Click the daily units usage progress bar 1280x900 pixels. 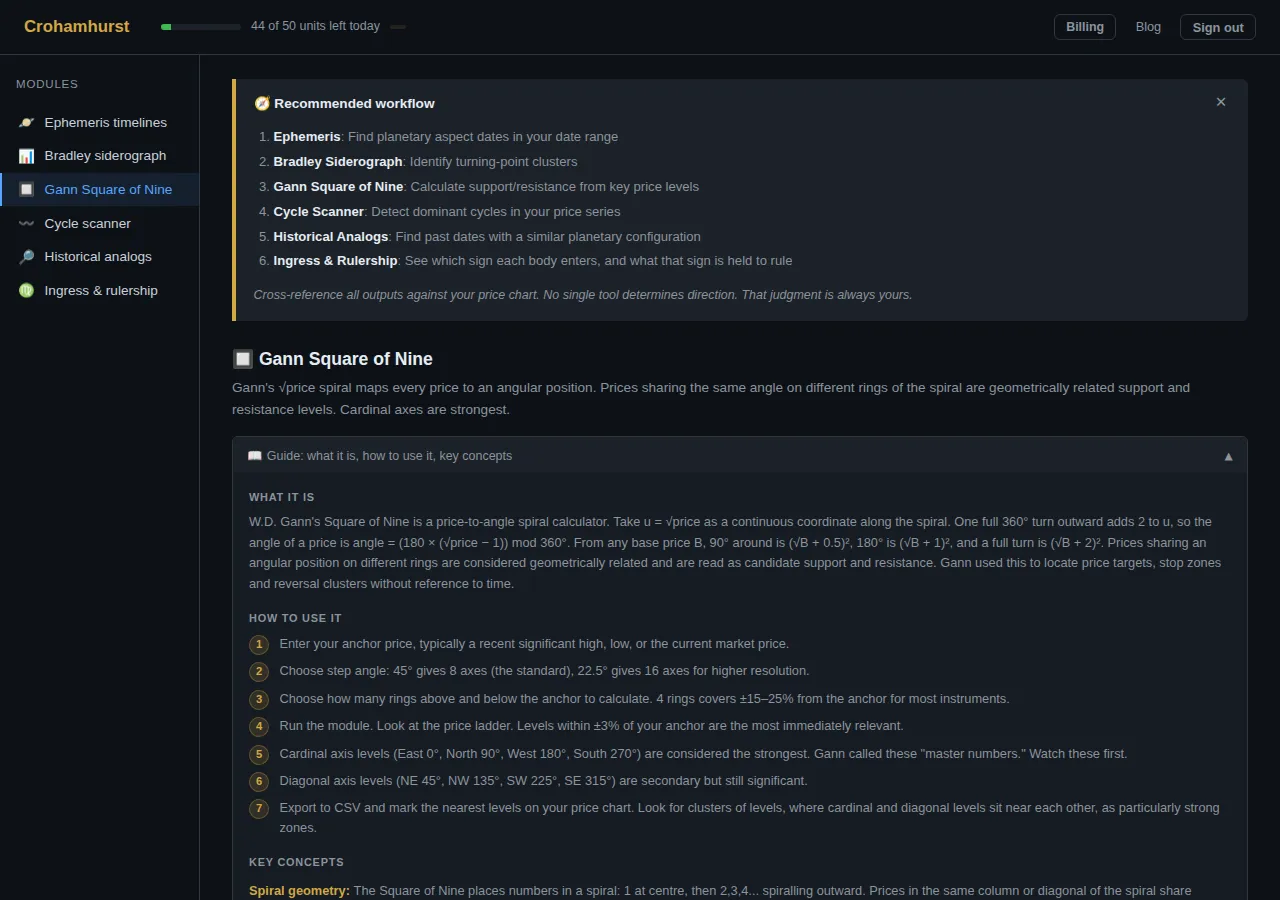pos(201,27)
